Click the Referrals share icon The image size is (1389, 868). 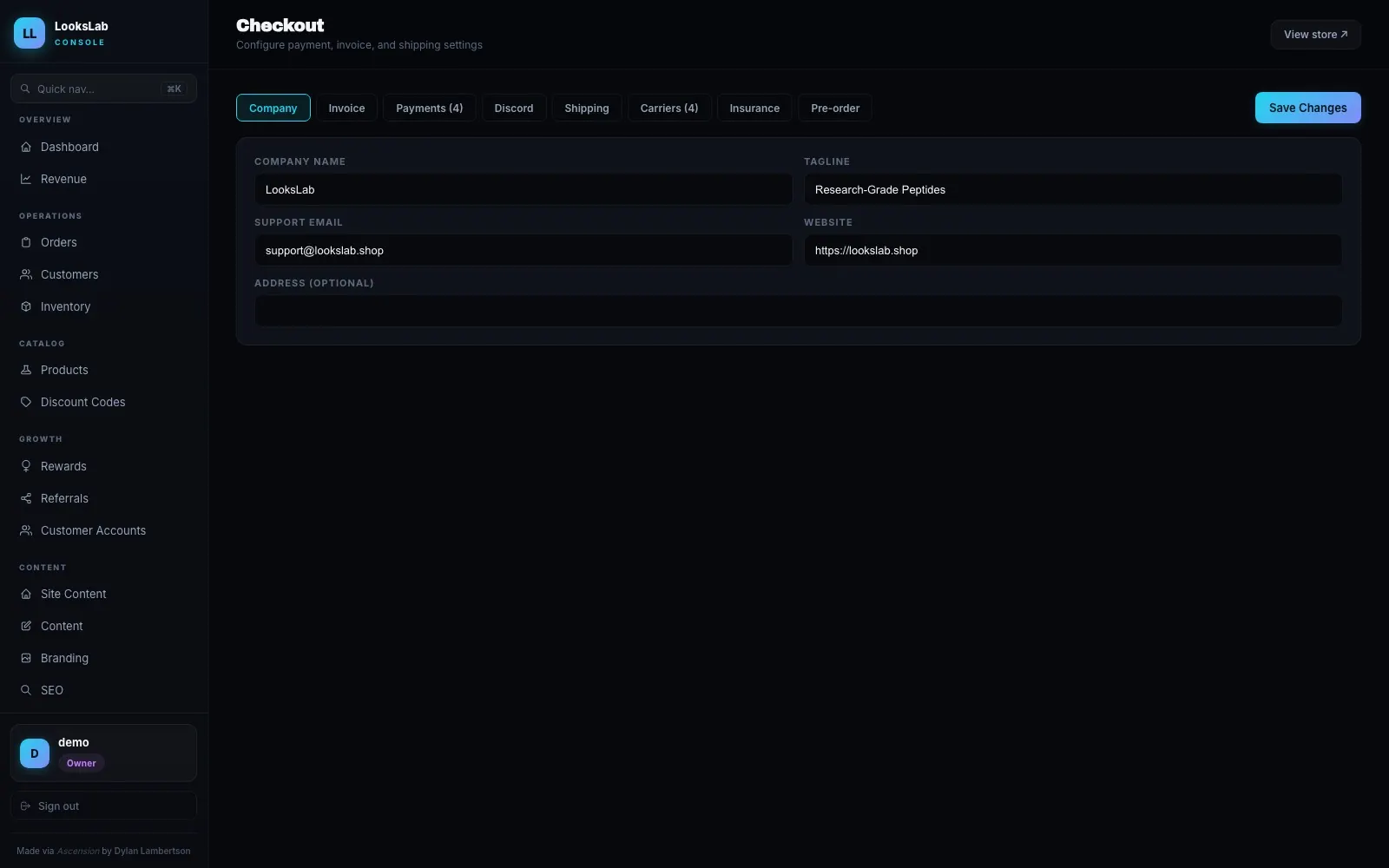pyautogui.click(x=26, y=499)
